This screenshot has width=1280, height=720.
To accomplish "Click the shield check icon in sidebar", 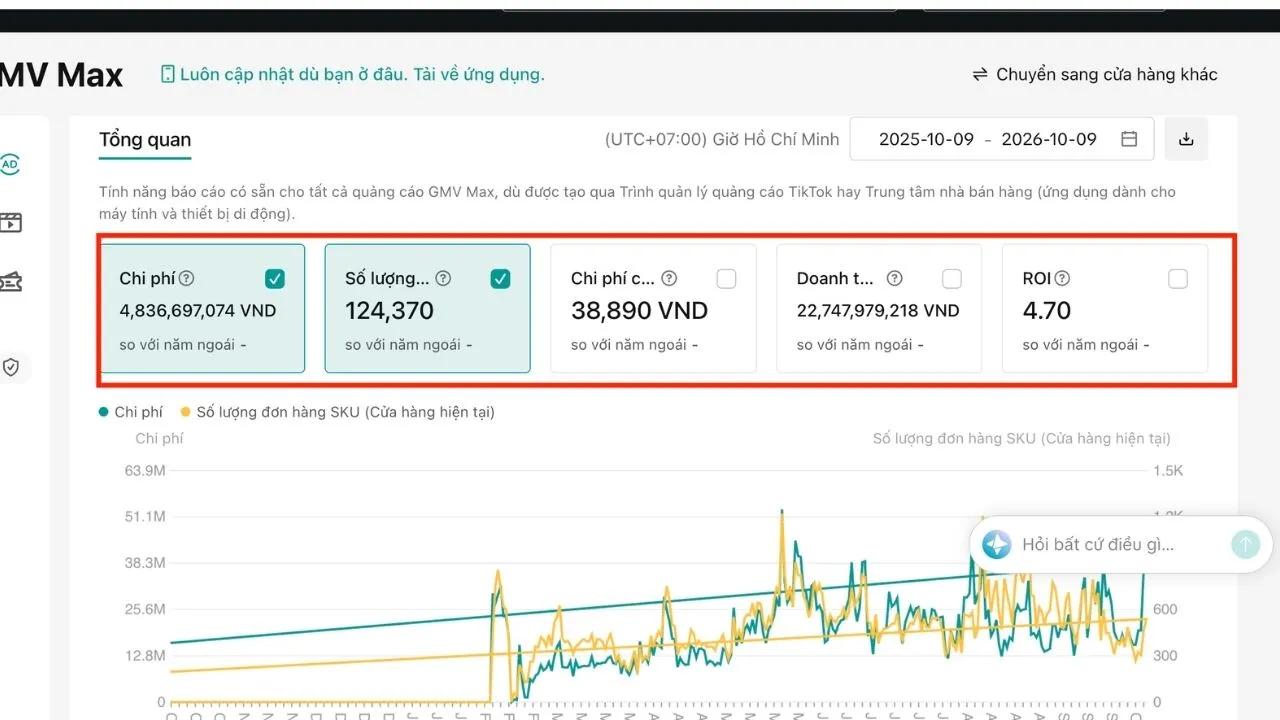I will pyautogui.click(x=11, y=367).
